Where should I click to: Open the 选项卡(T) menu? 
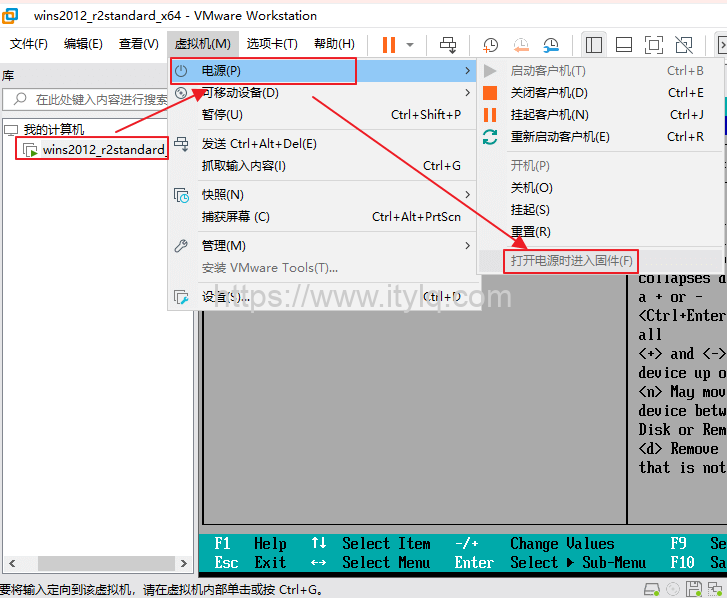272,44
